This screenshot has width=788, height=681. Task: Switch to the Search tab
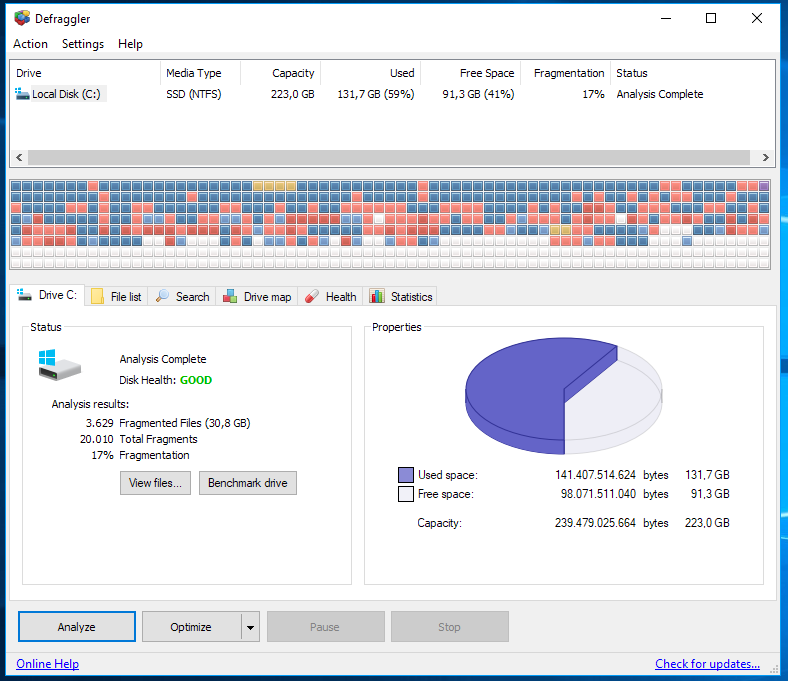pyautogui.click(x=182, y=297)
